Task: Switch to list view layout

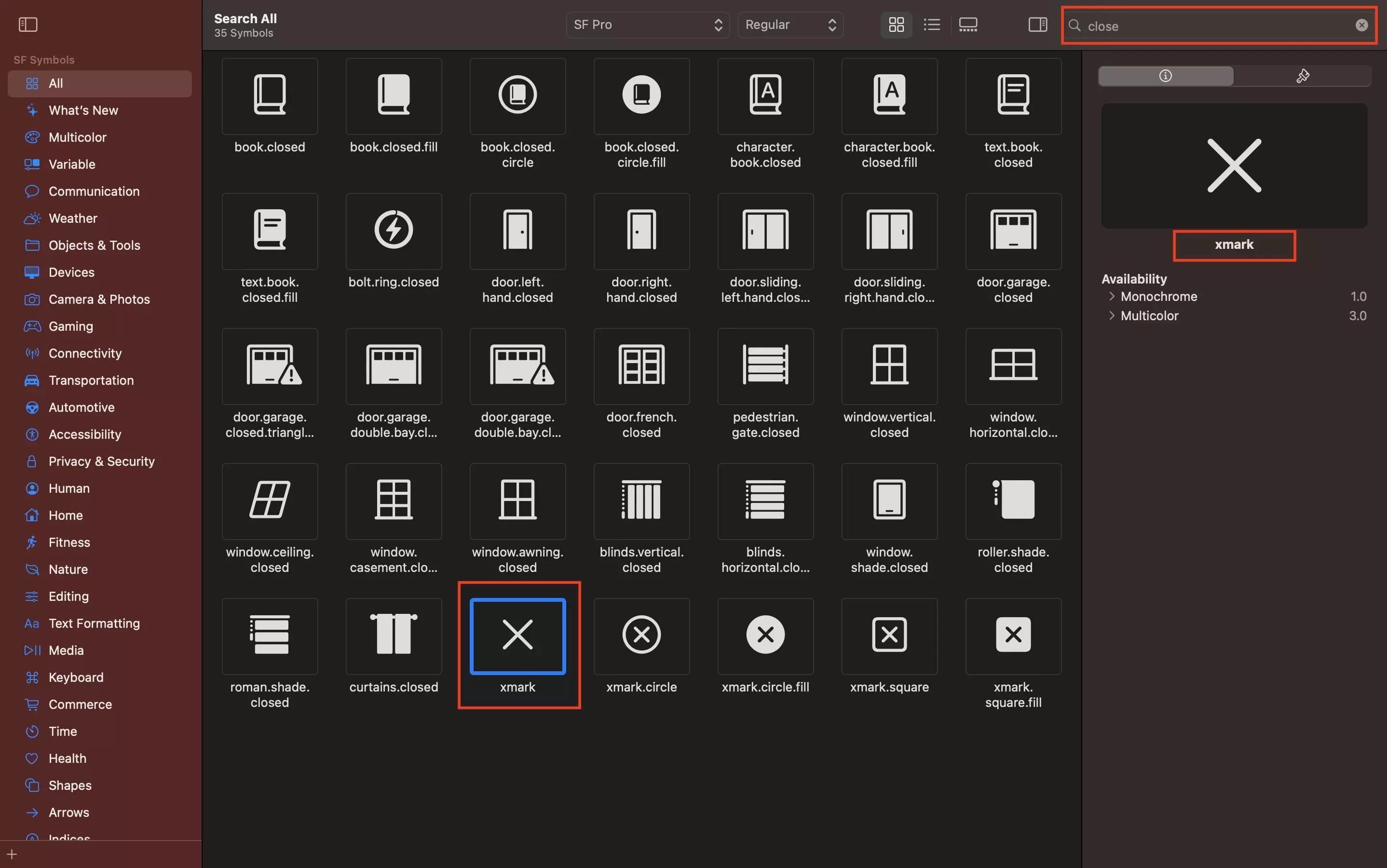Action: coord(931,24)
